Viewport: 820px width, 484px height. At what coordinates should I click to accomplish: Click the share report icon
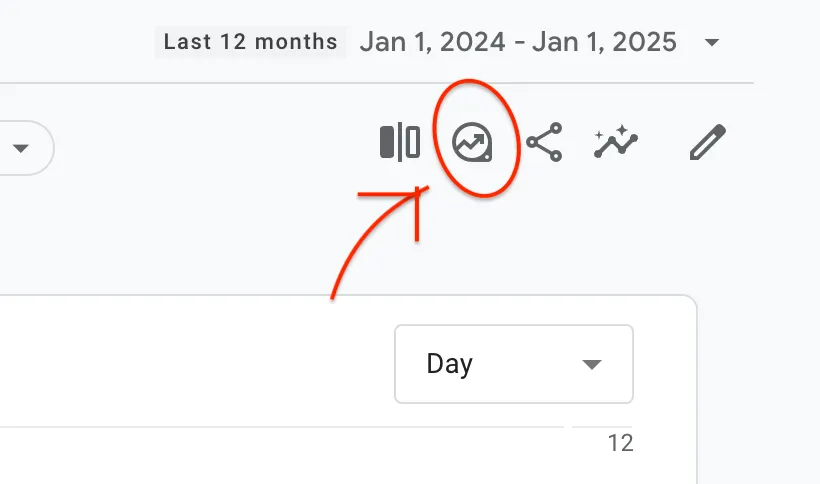coord(544,143)
